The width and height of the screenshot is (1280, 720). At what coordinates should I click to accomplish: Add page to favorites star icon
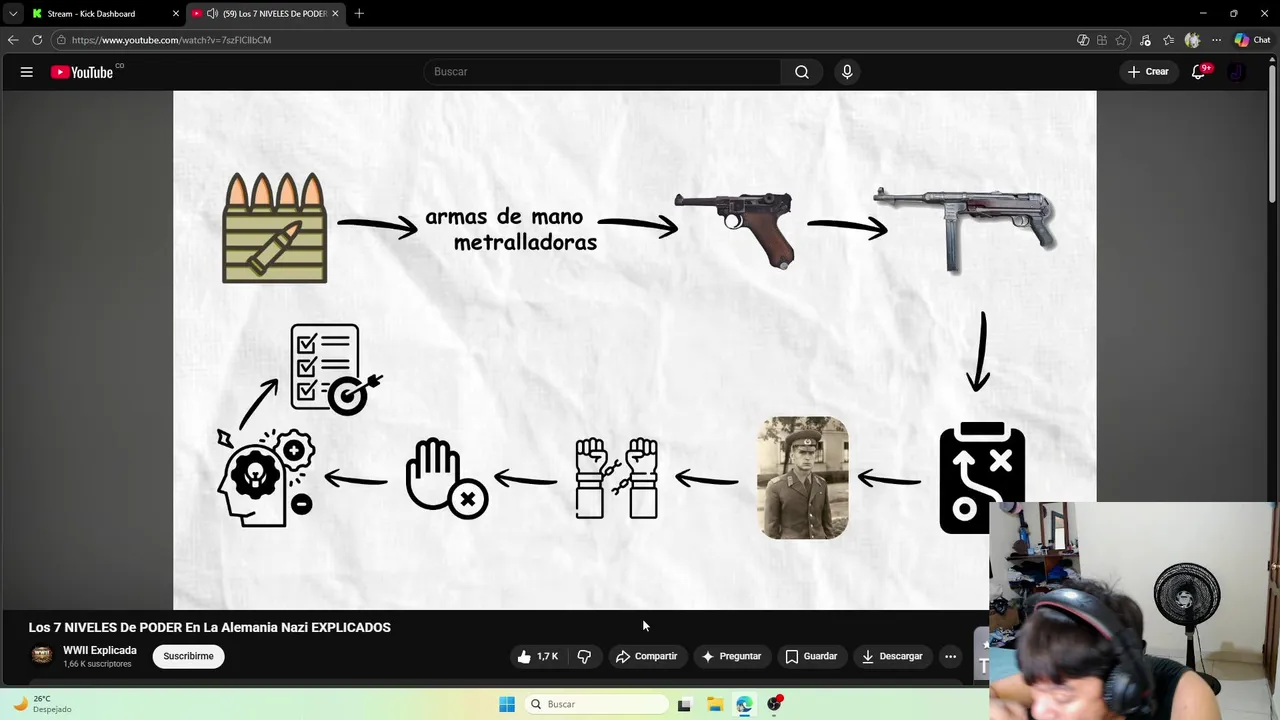[1121, 40]
